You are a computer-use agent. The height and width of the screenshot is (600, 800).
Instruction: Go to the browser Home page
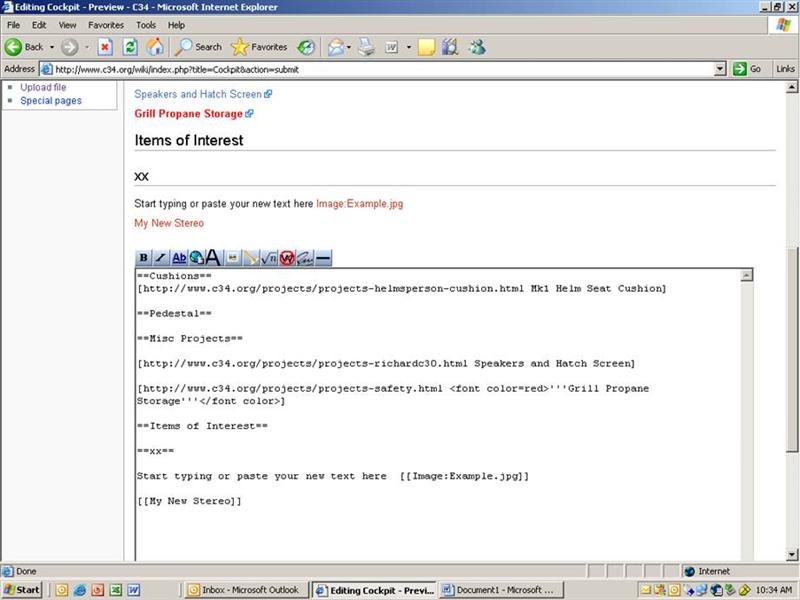[x=155, y=47]
